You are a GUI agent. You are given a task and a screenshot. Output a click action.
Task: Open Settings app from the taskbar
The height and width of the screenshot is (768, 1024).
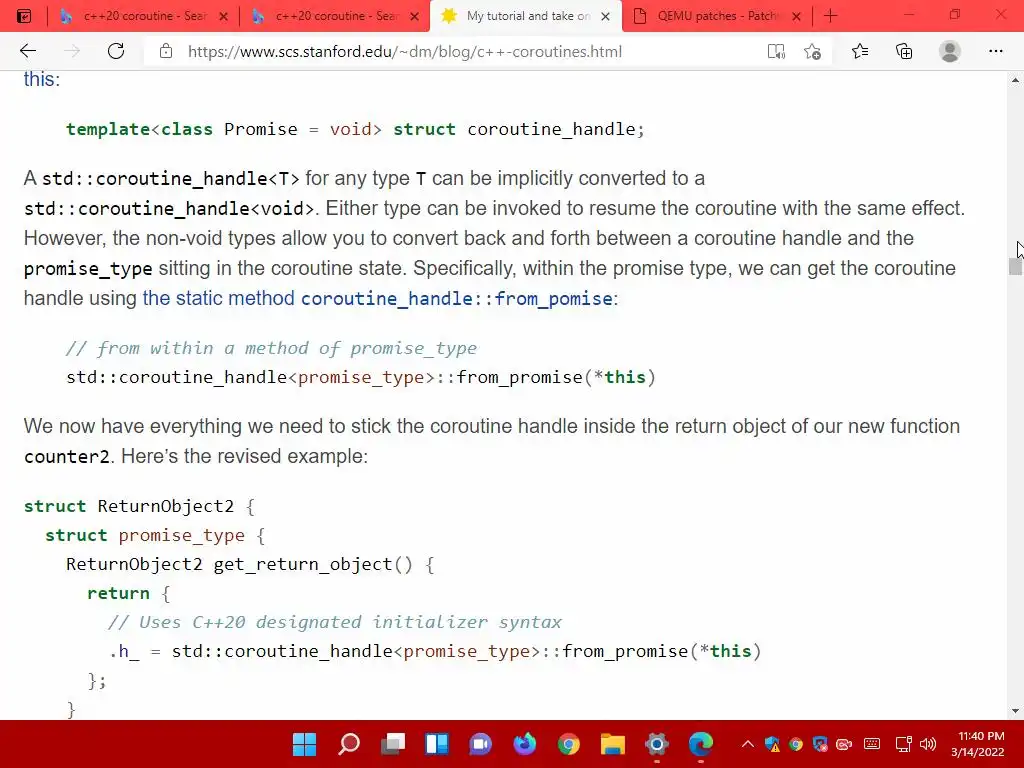pyautogui.click(x=657, y=744)
